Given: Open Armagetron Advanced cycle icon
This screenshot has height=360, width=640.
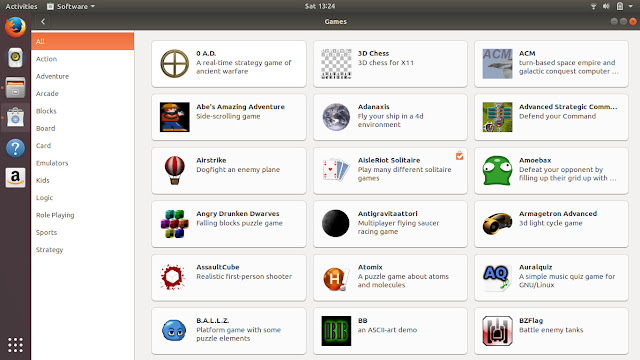Looking at the screenshot, I should [497, 224].
